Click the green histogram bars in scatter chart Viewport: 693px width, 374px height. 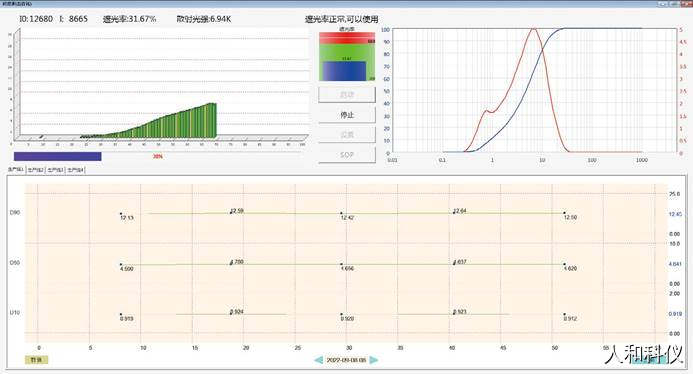pos(168,122)
